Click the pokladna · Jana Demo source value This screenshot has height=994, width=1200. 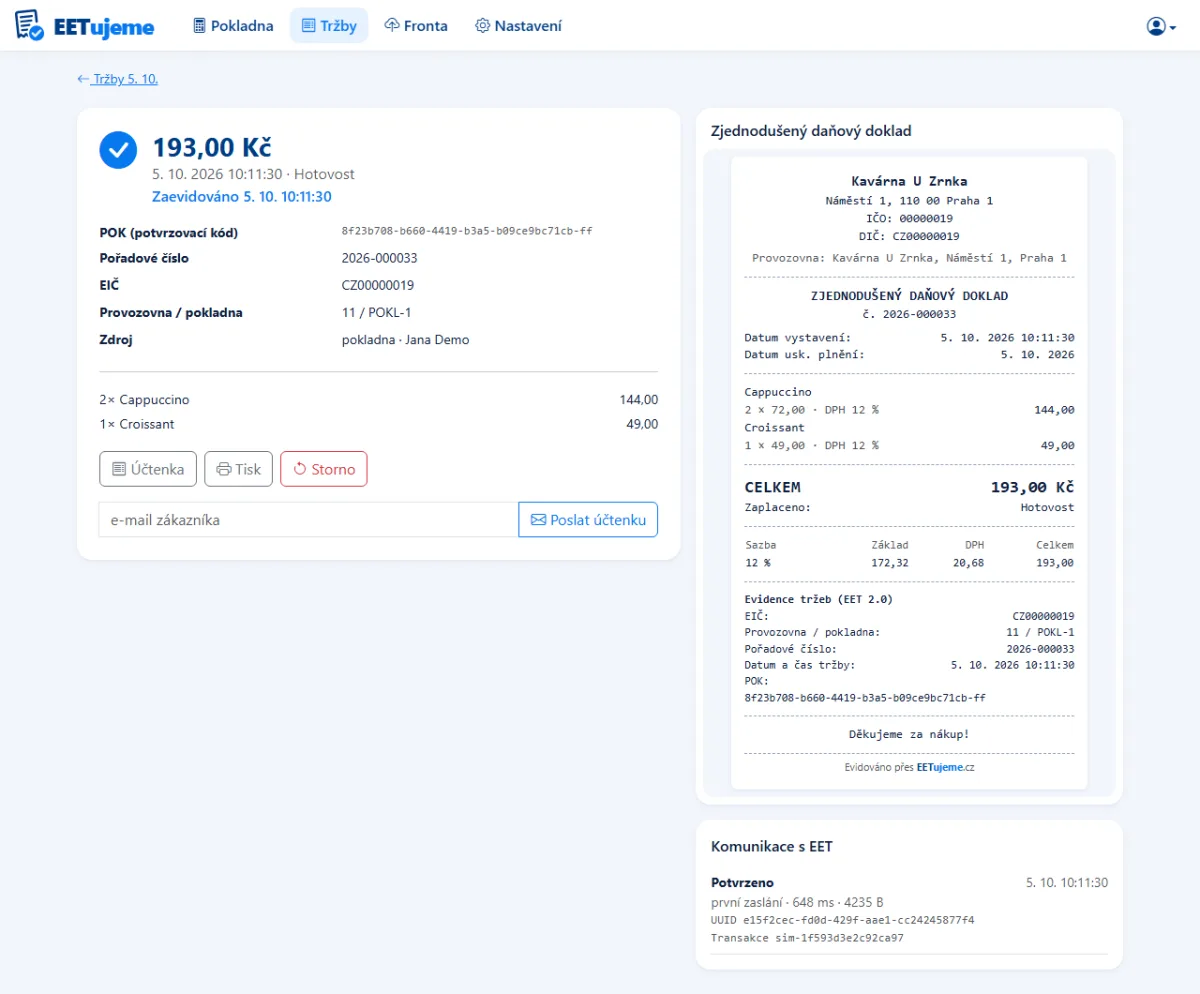point(405,340)
